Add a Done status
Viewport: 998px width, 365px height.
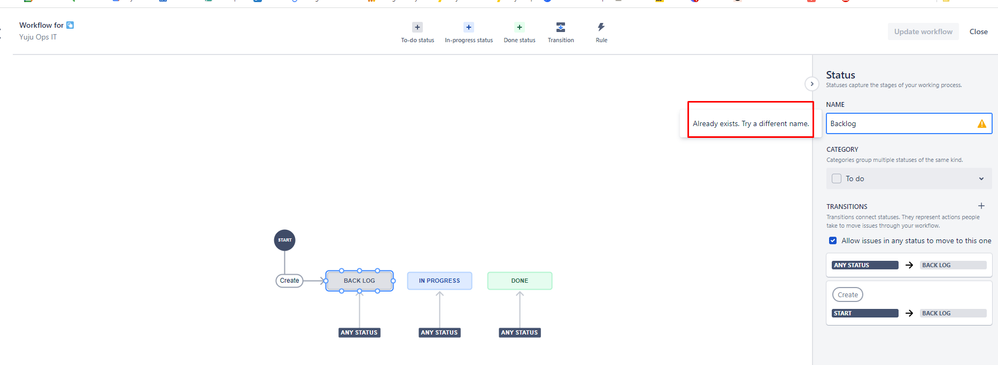(x=519, y=33)
